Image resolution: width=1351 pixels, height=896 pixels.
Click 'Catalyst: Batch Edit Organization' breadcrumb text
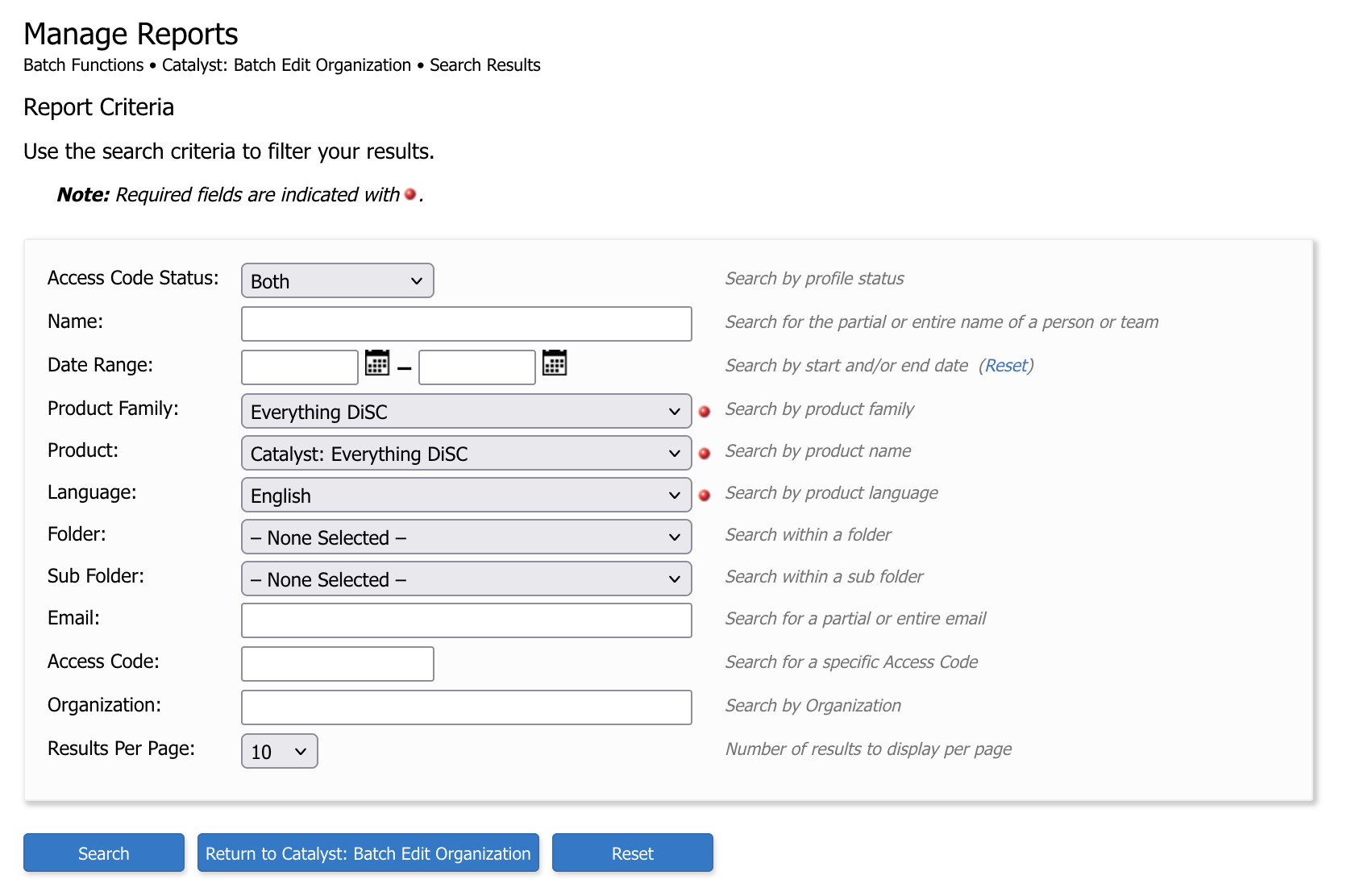click(286, 65)
